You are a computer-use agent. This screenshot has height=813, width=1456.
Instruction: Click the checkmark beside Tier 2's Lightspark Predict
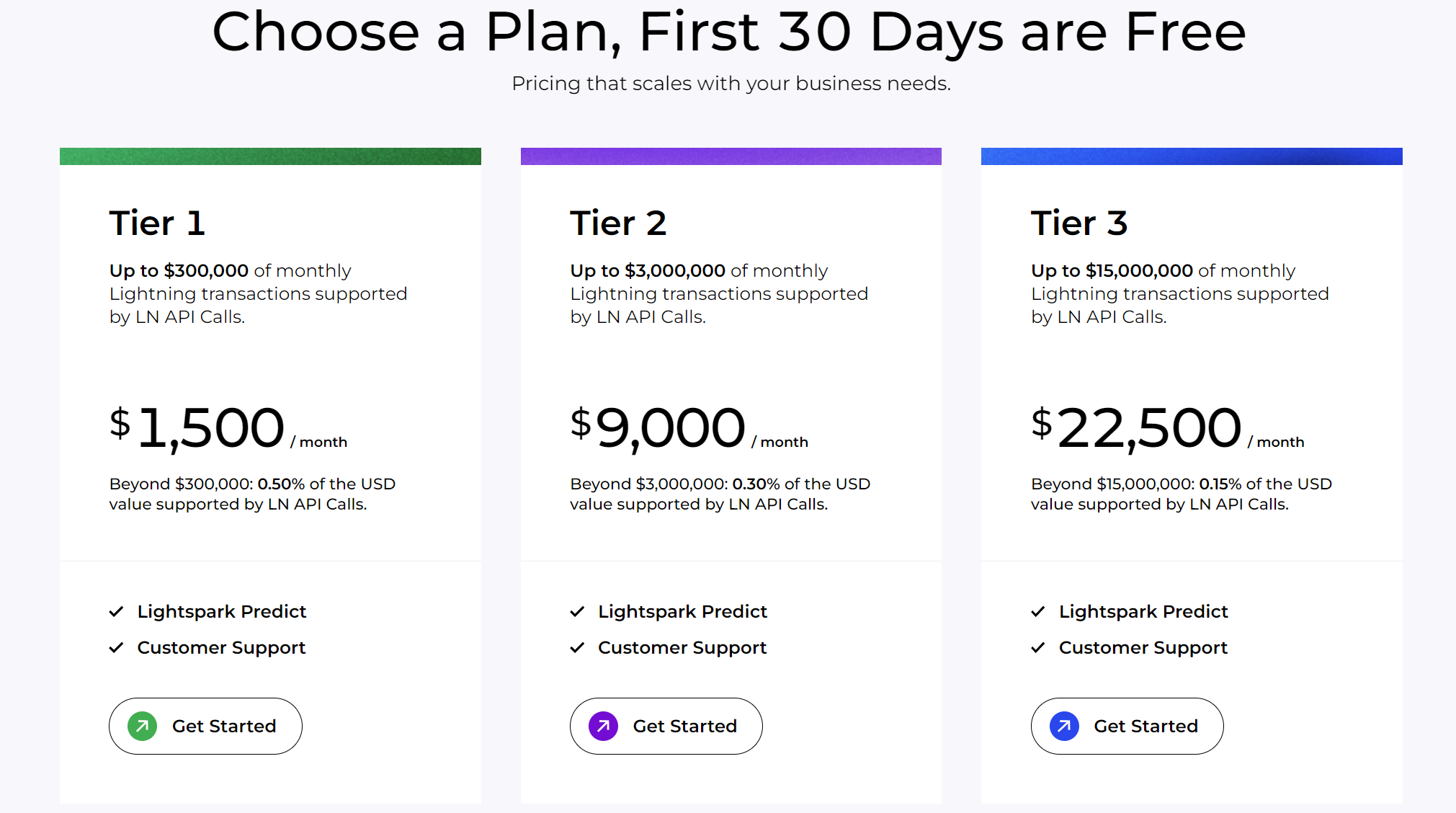577,611
